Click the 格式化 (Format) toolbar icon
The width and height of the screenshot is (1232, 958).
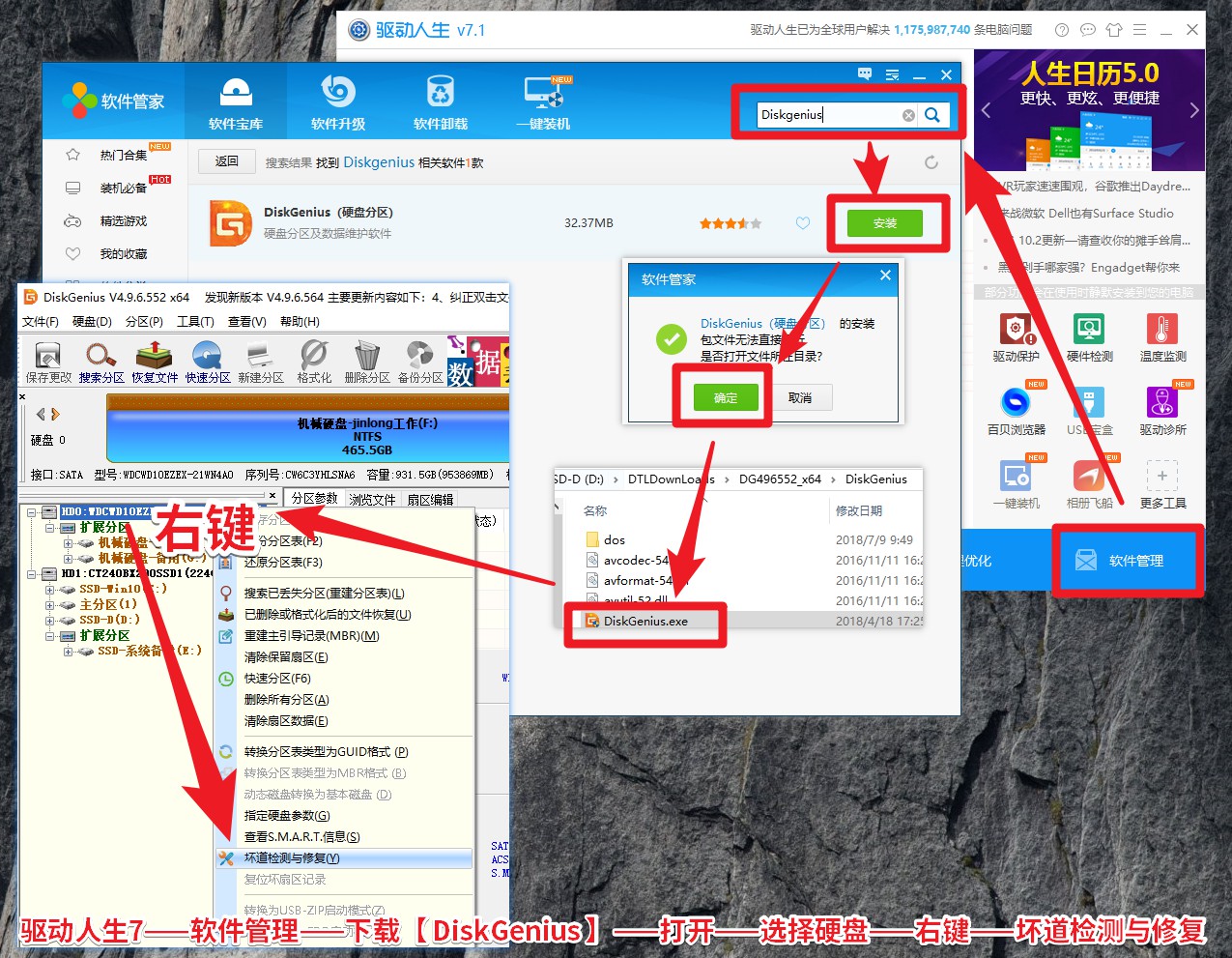[313, 358]
